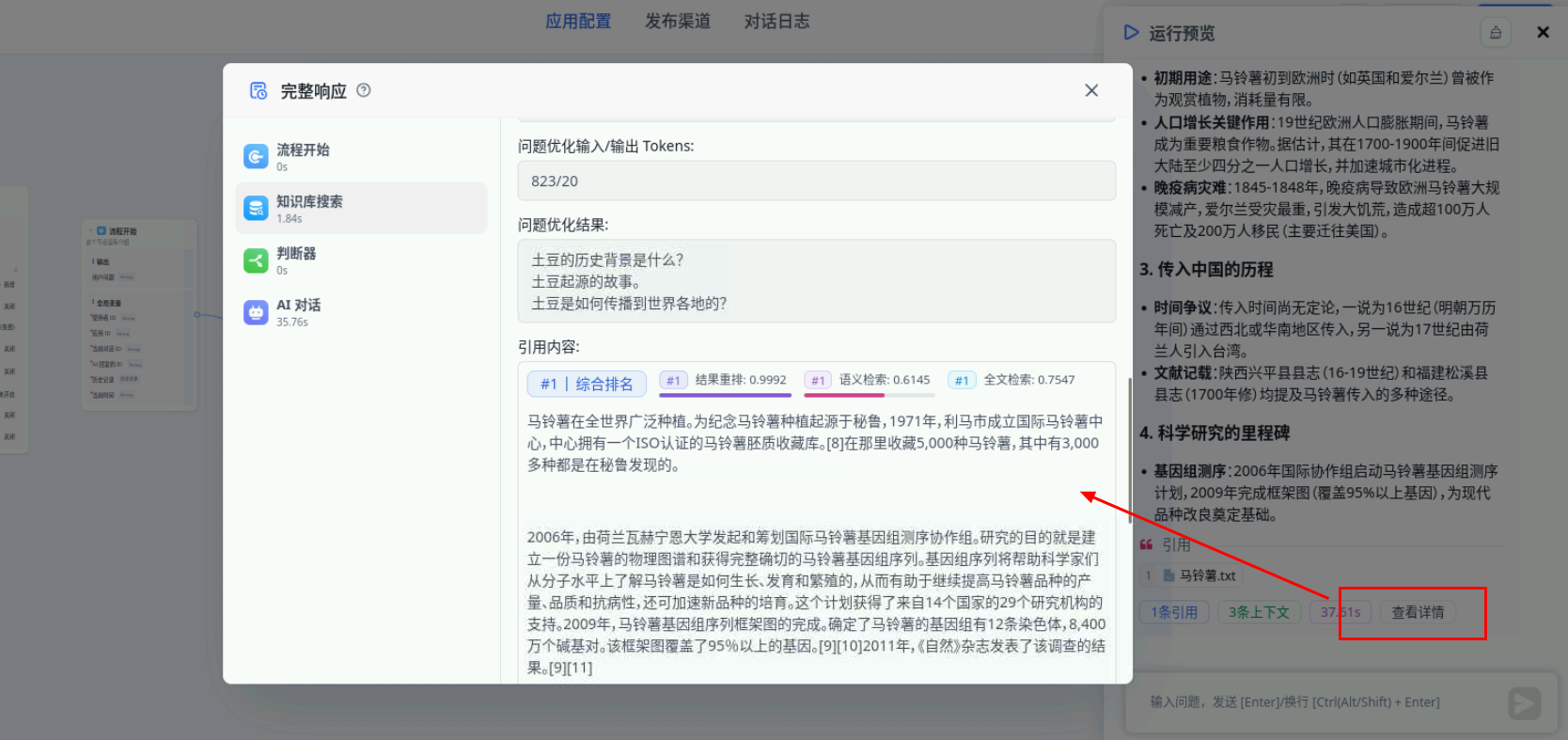1568x740 pixels.
Task: Click the 判断器 branch icon
Action: 256,260
